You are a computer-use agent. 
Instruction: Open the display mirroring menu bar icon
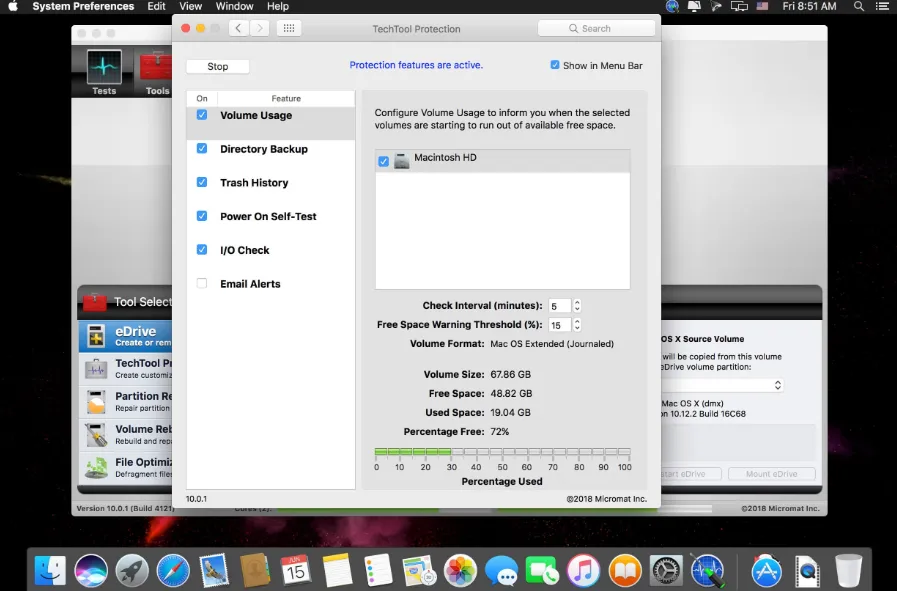[x=739, y=6]
